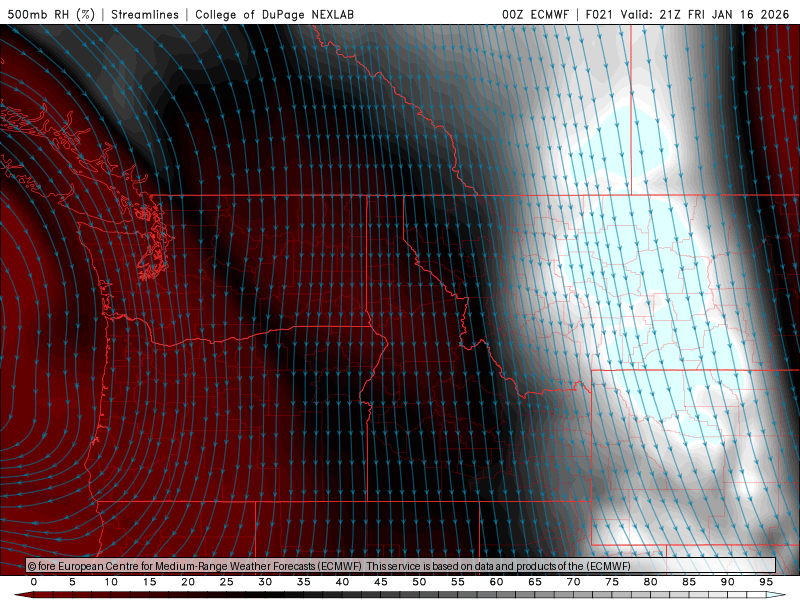Screen dimensions: 800x600
Task: Select the '50' percent scale label
Action: click(x=419, y=582)
